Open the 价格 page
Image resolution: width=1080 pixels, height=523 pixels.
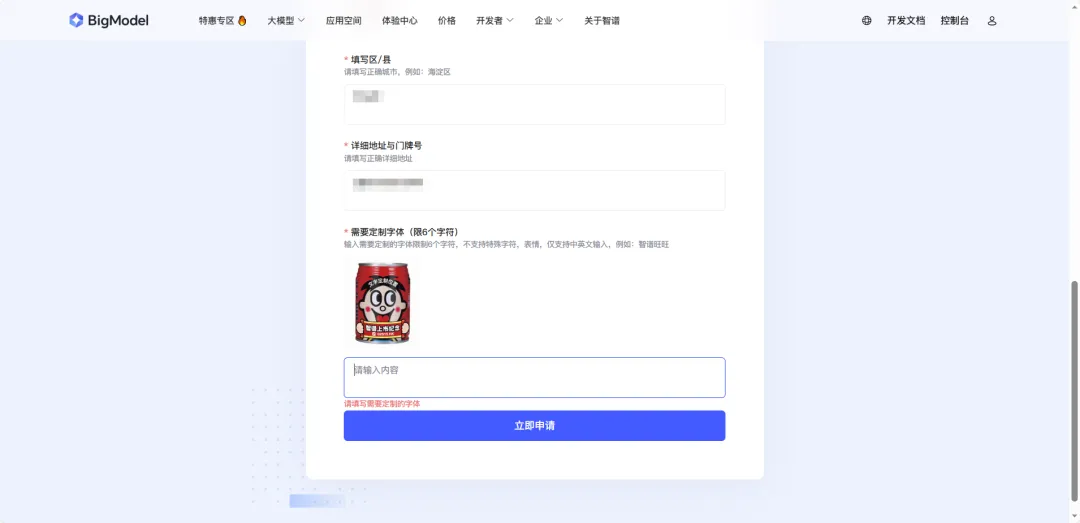447,21
